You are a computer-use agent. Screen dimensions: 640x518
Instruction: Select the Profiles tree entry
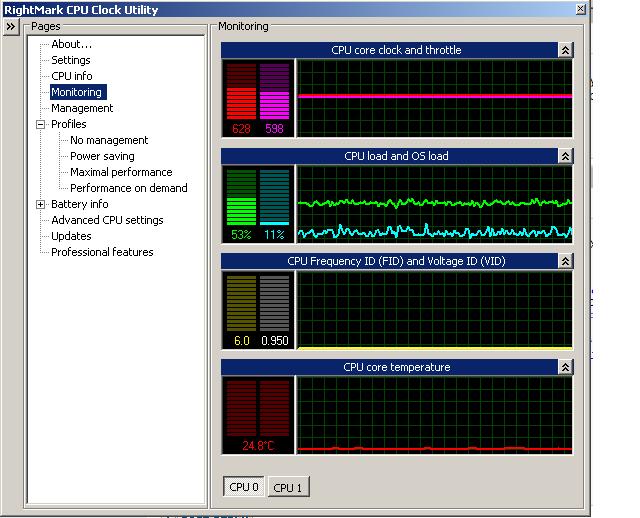[69, 124]
